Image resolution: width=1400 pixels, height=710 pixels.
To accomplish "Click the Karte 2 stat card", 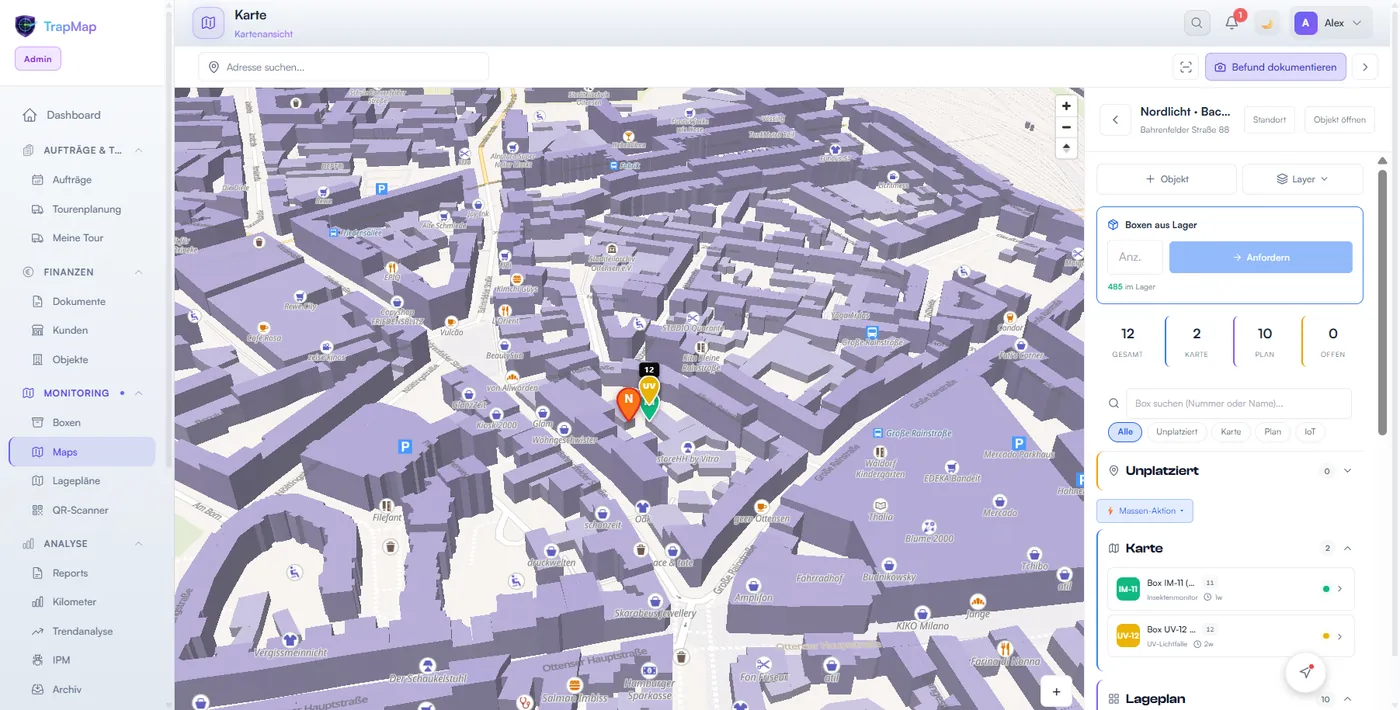I will click(x=1197, y=341).
